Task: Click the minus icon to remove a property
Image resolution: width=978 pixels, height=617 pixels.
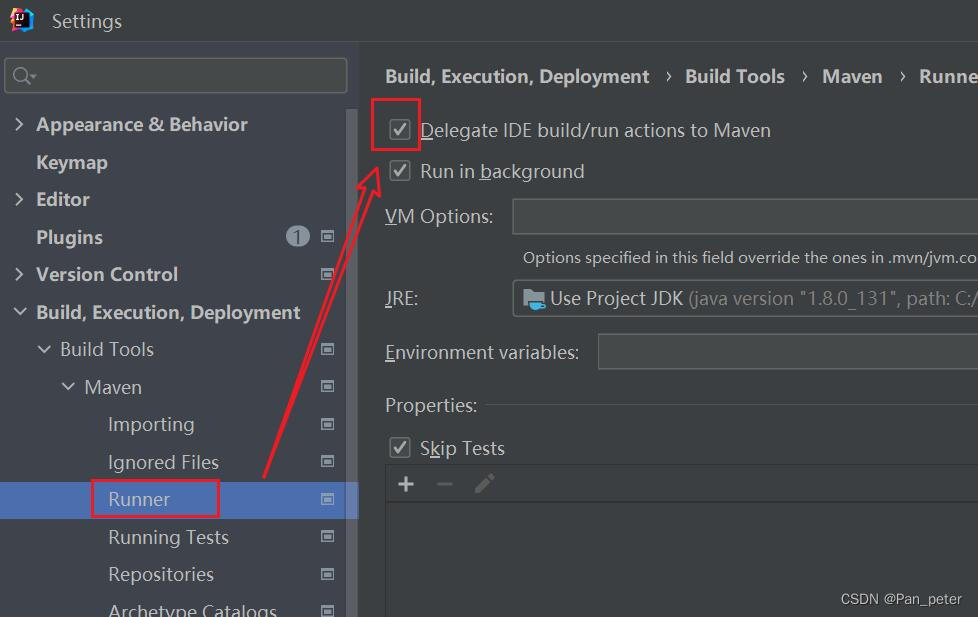Action: click(x=445, y=484)
